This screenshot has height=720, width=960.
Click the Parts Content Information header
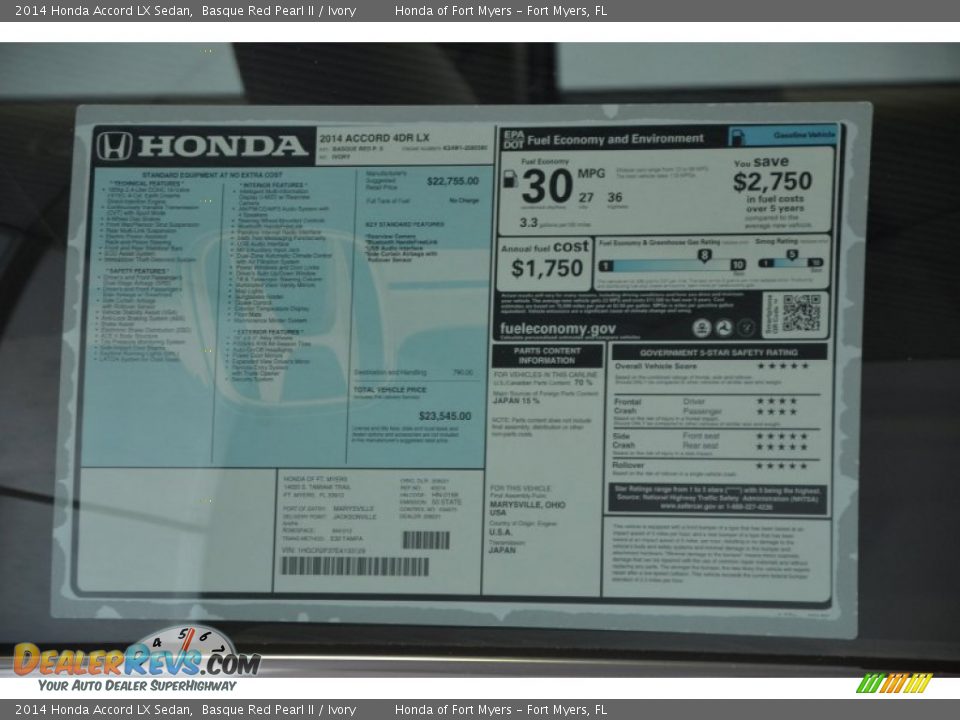pyautogui.click(x=547, y=356)
